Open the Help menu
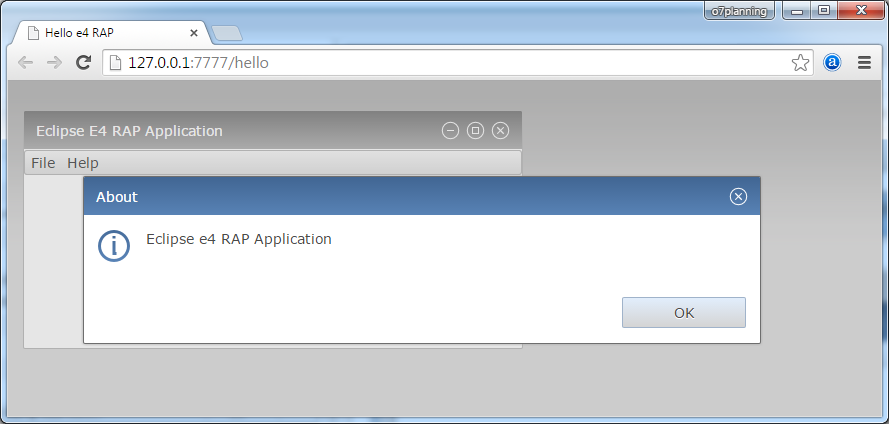 [x=83, y=163]
